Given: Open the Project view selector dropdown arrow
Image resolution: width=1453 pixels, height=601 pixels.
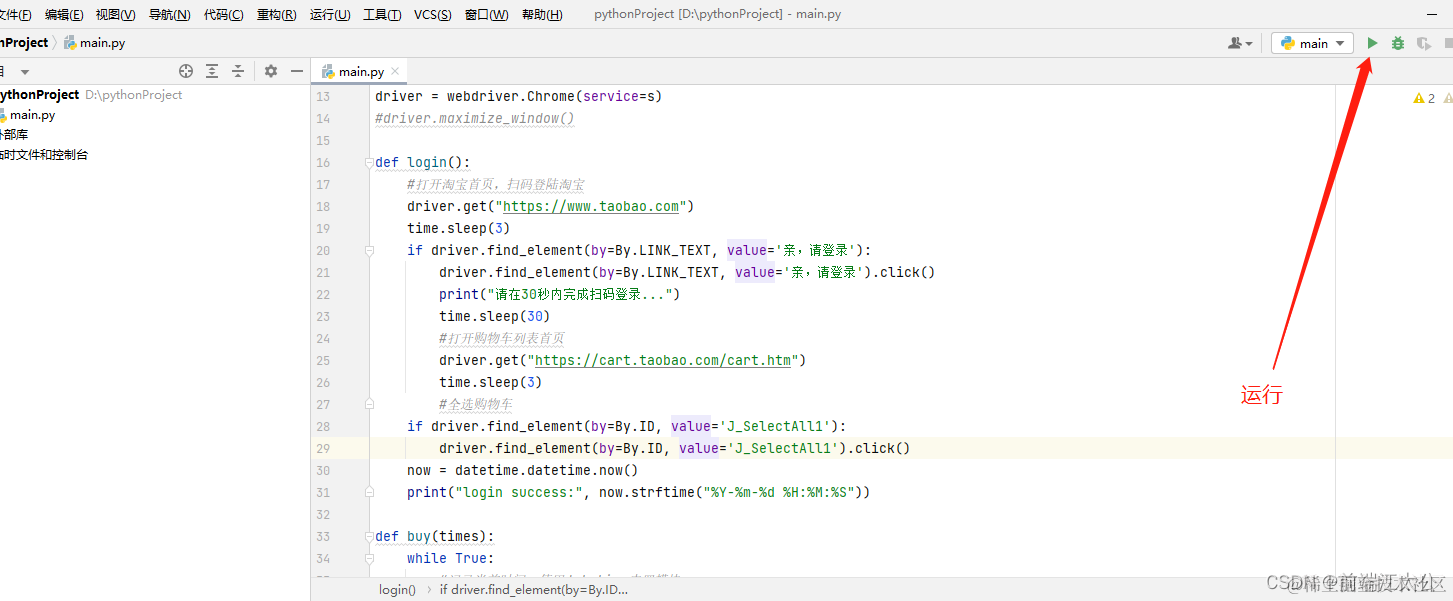Looking at the screenshot, I should (x=25, y=72).
